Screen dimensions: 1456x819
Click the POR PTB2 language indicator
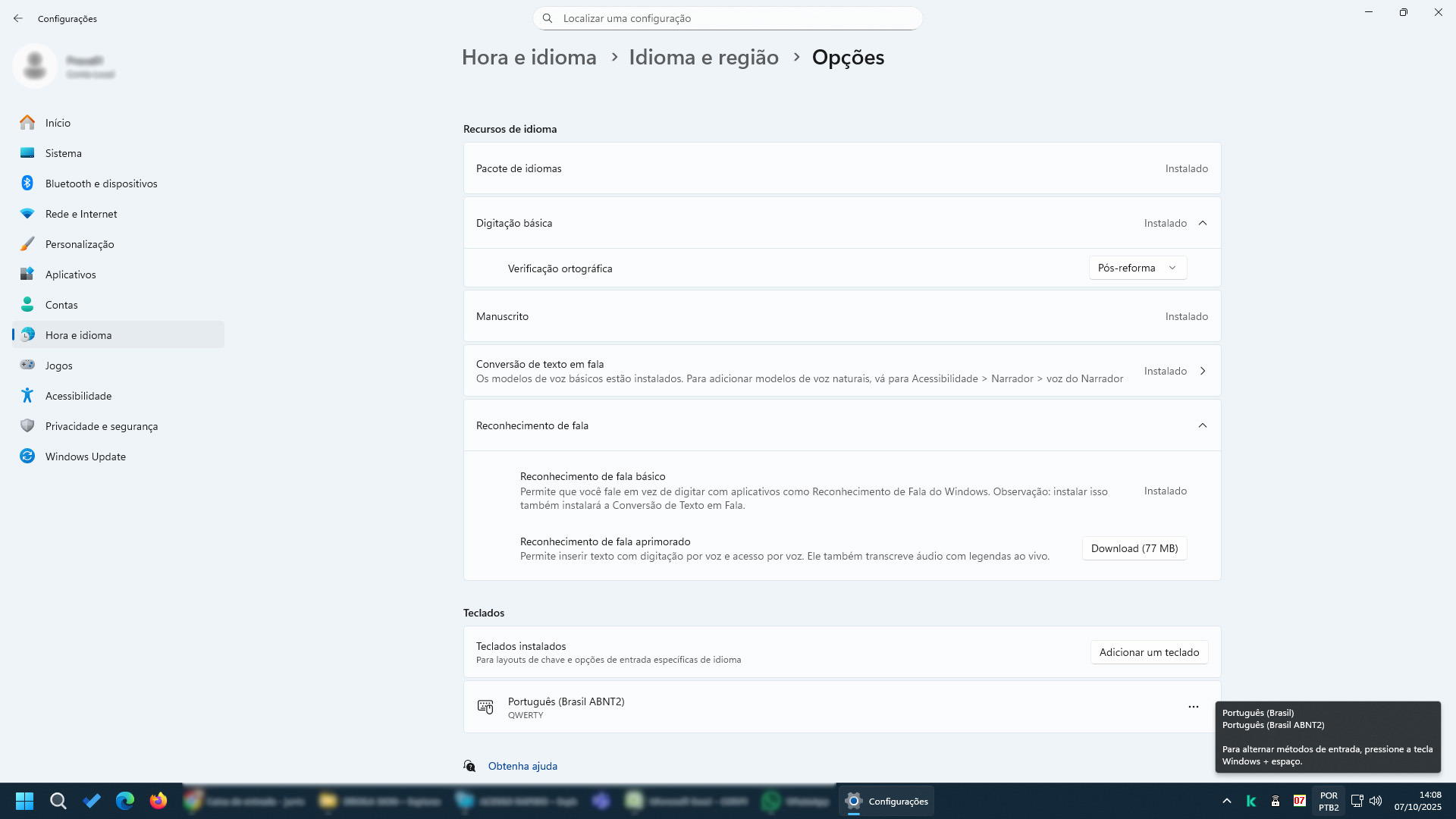pyautogui.click(x=1329, y=802)
